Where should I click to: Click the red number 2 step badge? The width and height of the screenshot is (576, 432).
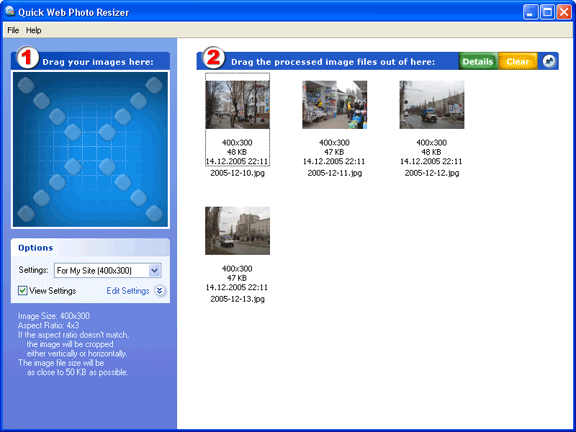[x=214, y=58]
